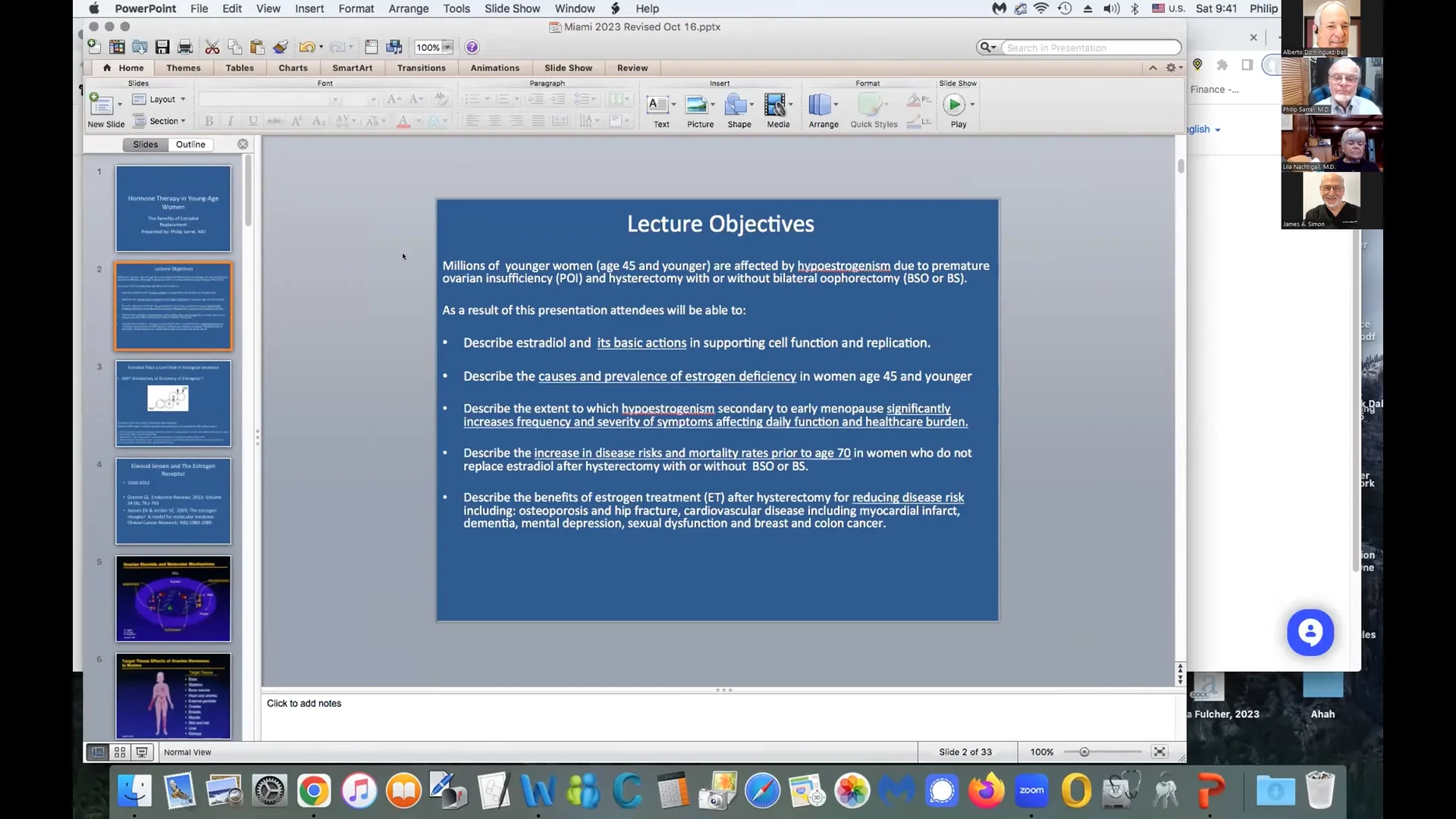Open Safari in Dock

click(x=762, y=791)
